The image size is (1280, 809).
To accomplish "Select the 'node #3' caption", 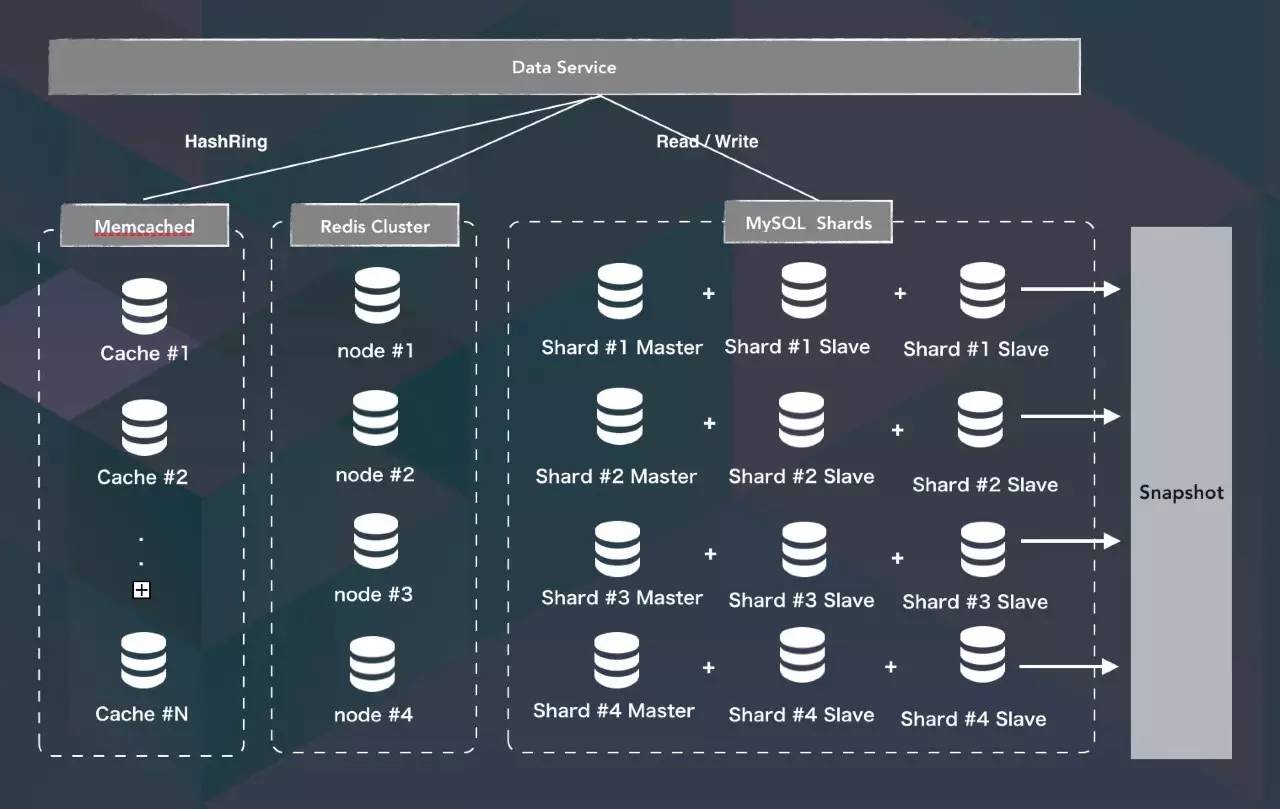I will pyautogui.click(x=373, y=595).
